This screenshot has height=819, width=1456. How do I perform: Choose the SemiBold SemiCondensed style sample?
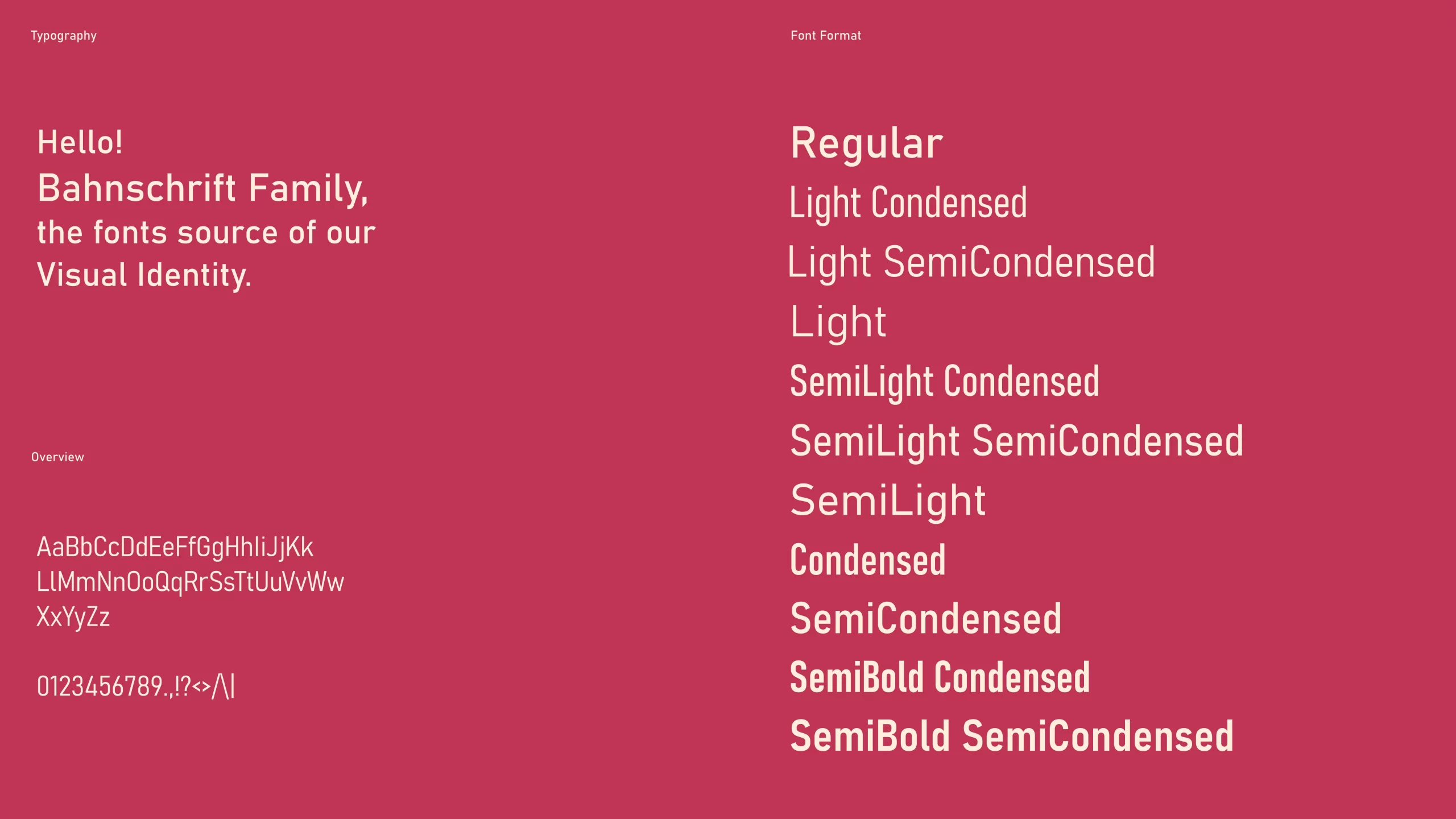pos(1012,737)
